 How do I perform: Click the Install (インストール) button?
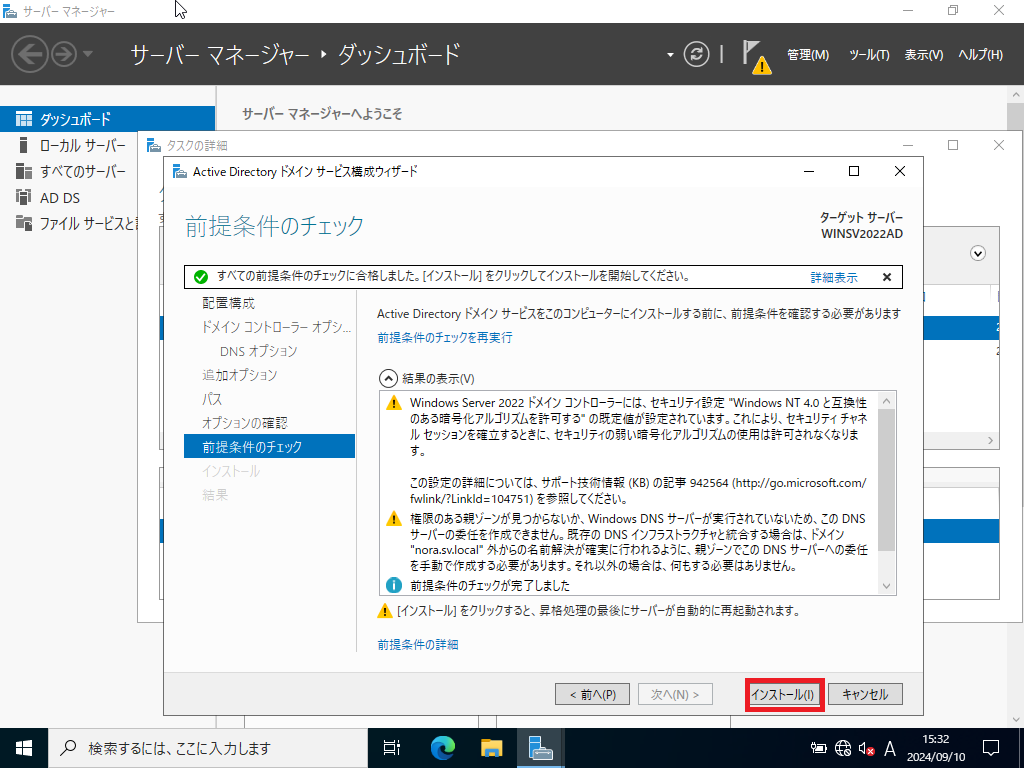[x=782, y=694]
